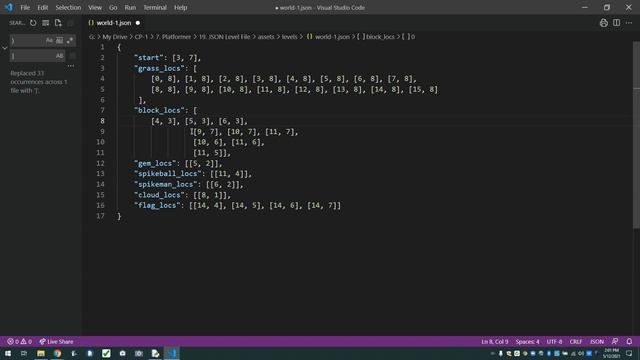The height and width of the screenshot is (360, 640).
Task: Open the Terminal menu
Action: coord(155,7)
